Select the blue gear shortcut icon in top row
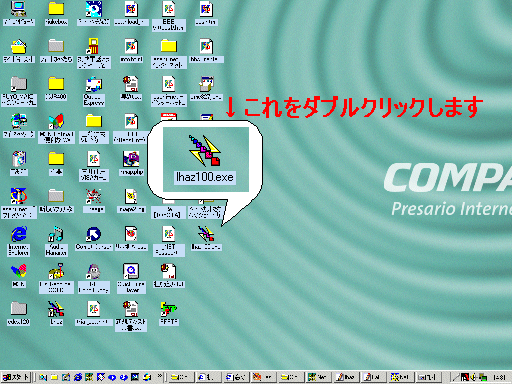 tap(94, 9)
